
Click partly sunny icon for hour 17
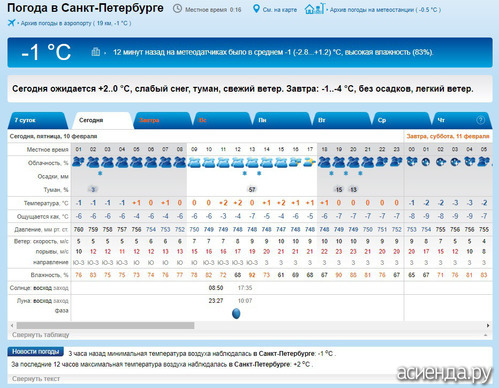[x=310, y=163]
